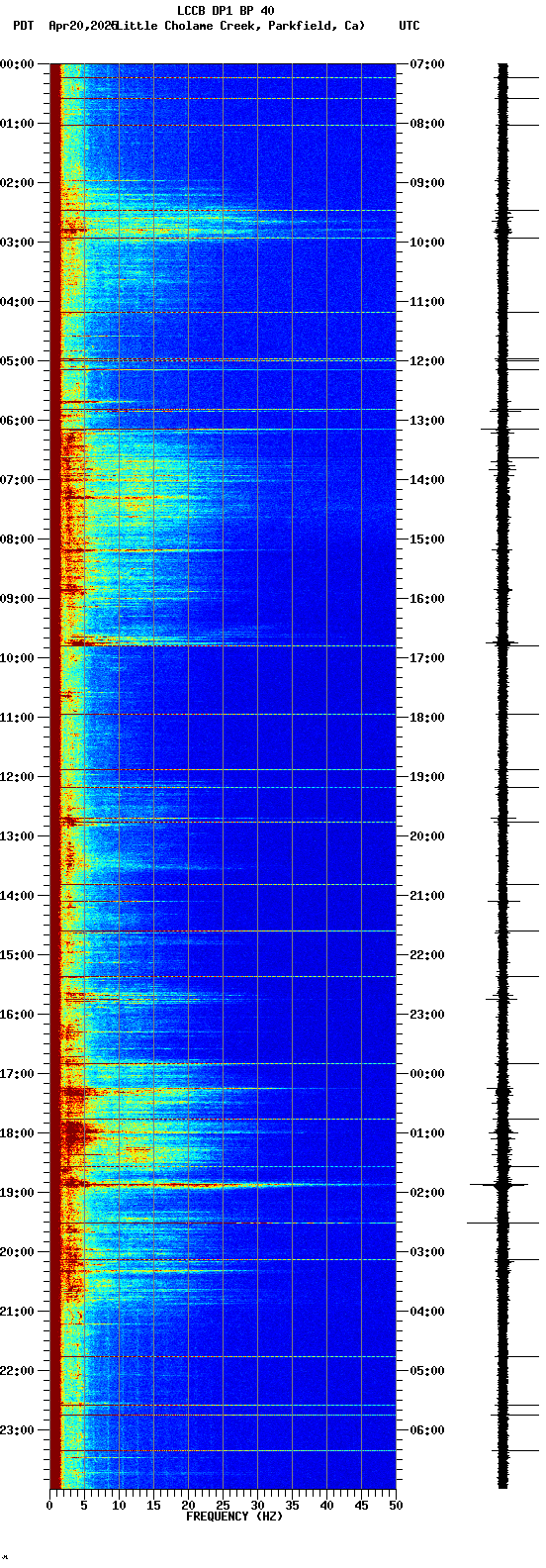Click the 06:00 UTC time label
This screenshot has height=1568, width=546.
427,1430
